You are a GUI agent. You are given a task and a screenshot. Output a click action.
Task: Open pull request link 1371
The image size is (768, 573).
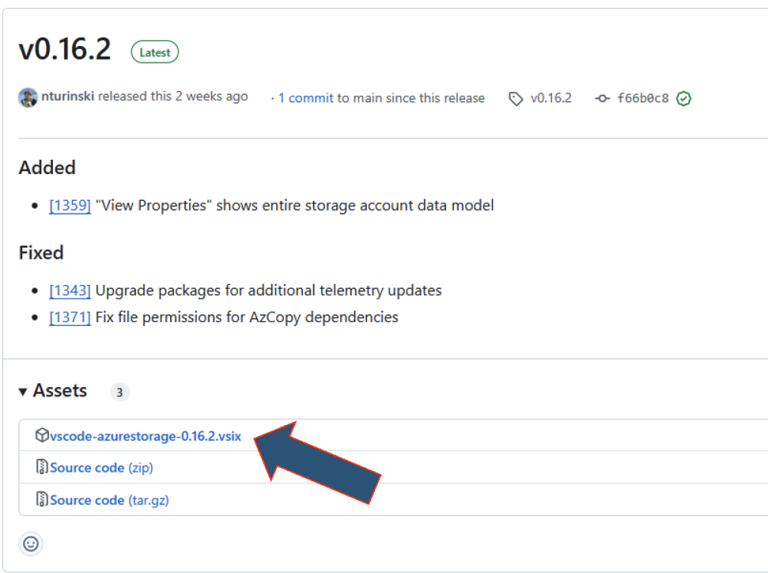click(70, 317)
